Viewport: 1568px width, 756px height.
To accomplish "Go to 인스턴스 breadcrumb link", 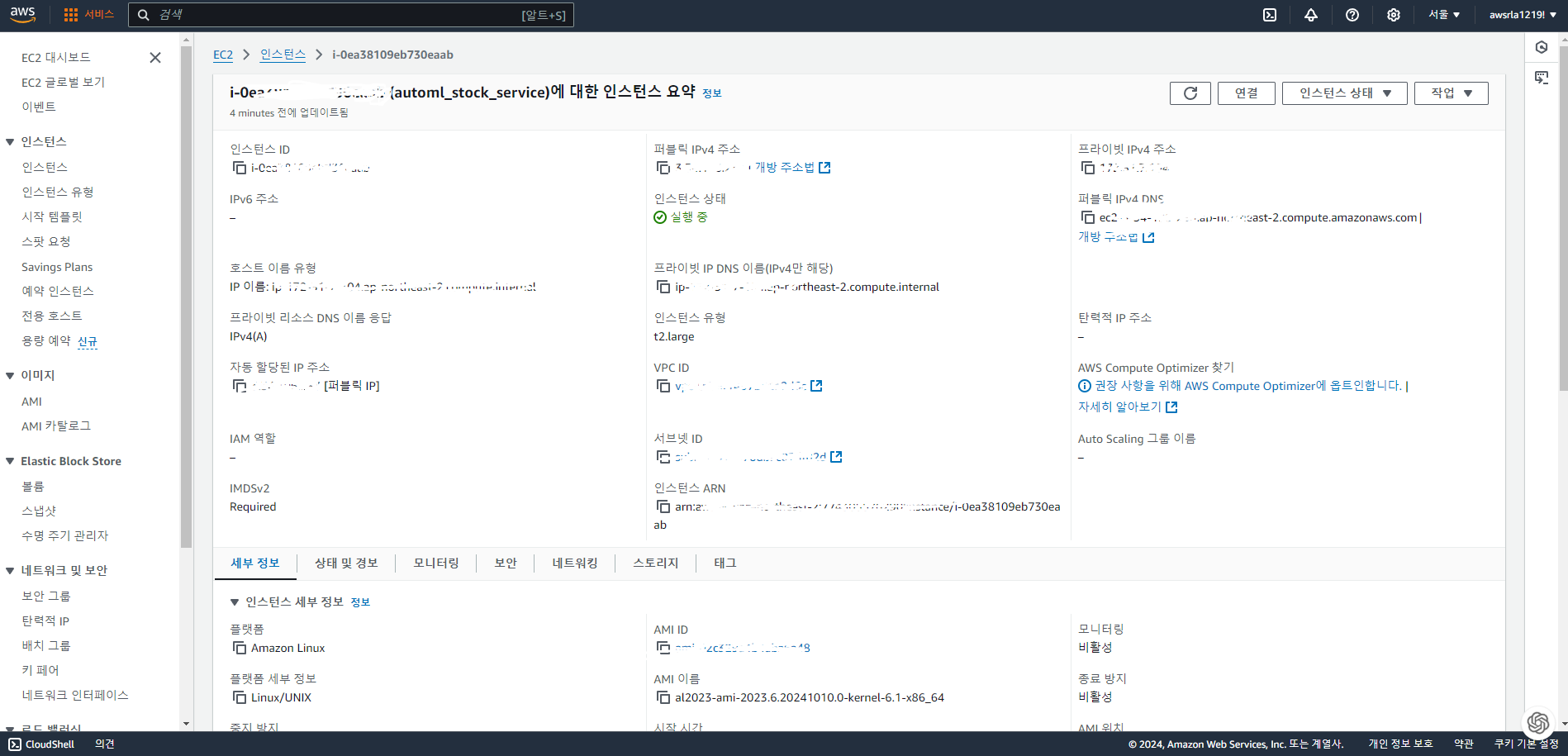I will click(283, 55).
